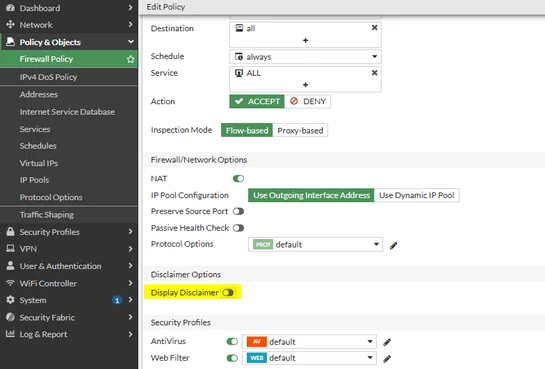Set Action to ACCEPT

(x=257, y=101)
